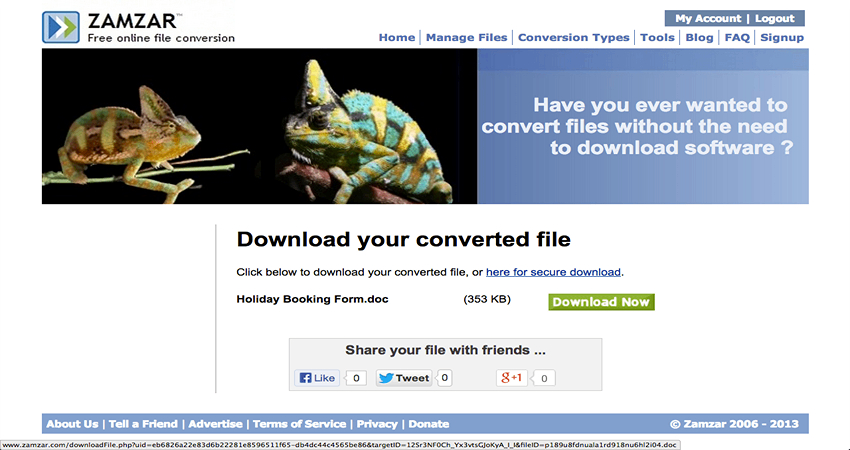Click the banner headline about converting files

pos(637,126)
